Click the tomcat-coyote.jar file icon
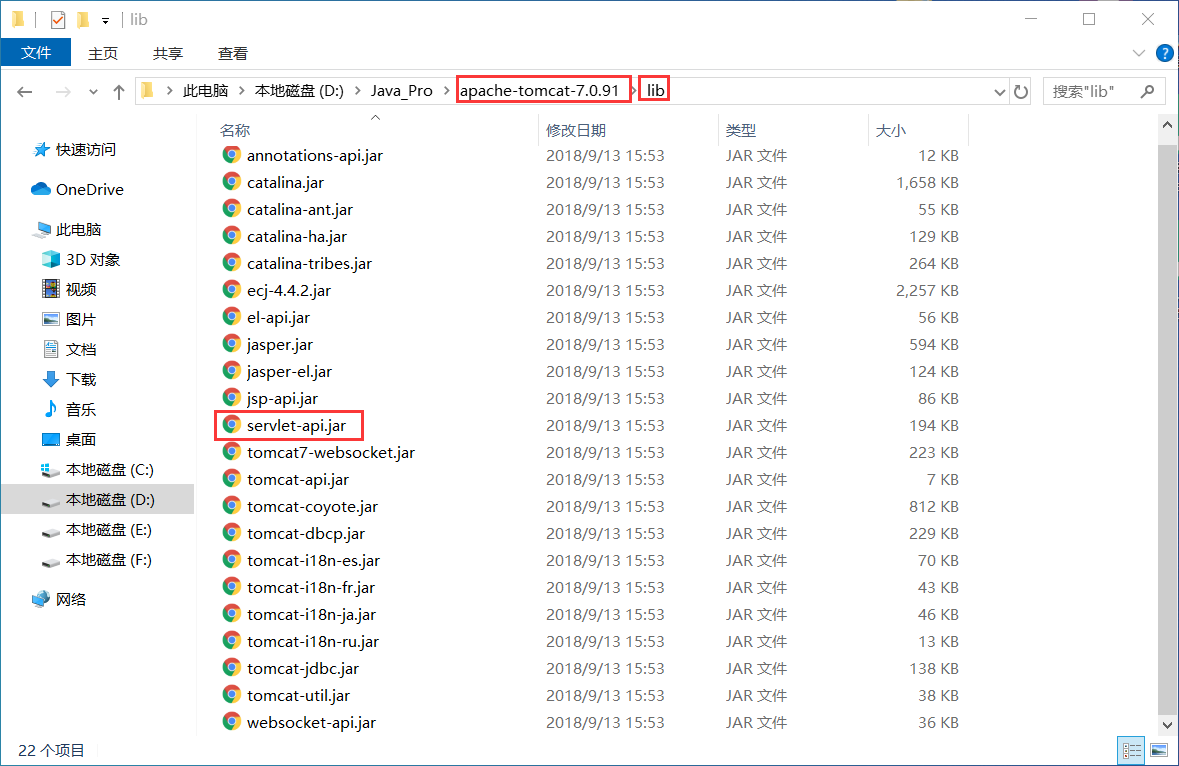 [x=232, y=506]
